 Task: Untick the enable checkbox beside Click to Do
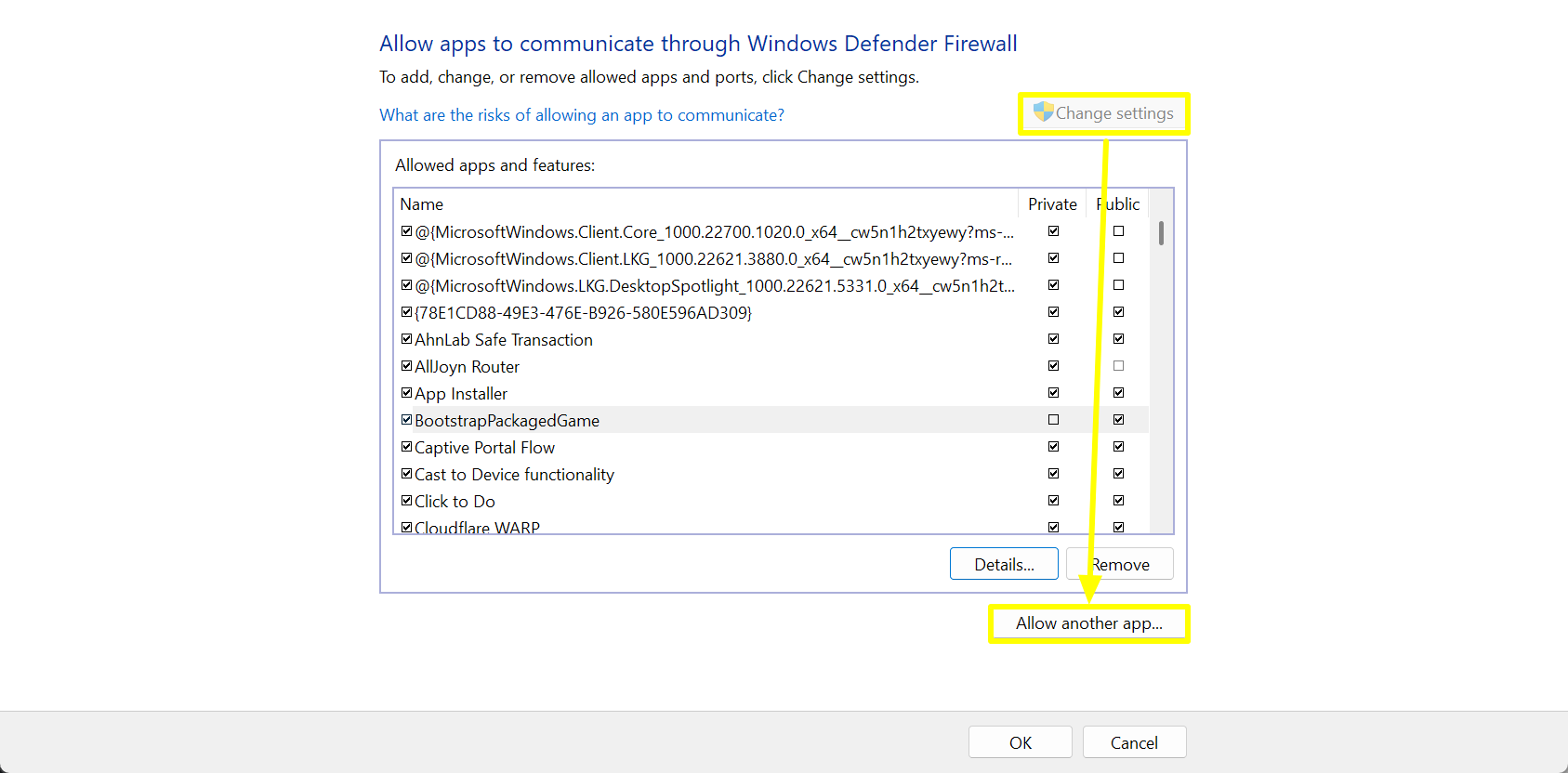pos(406,501)
